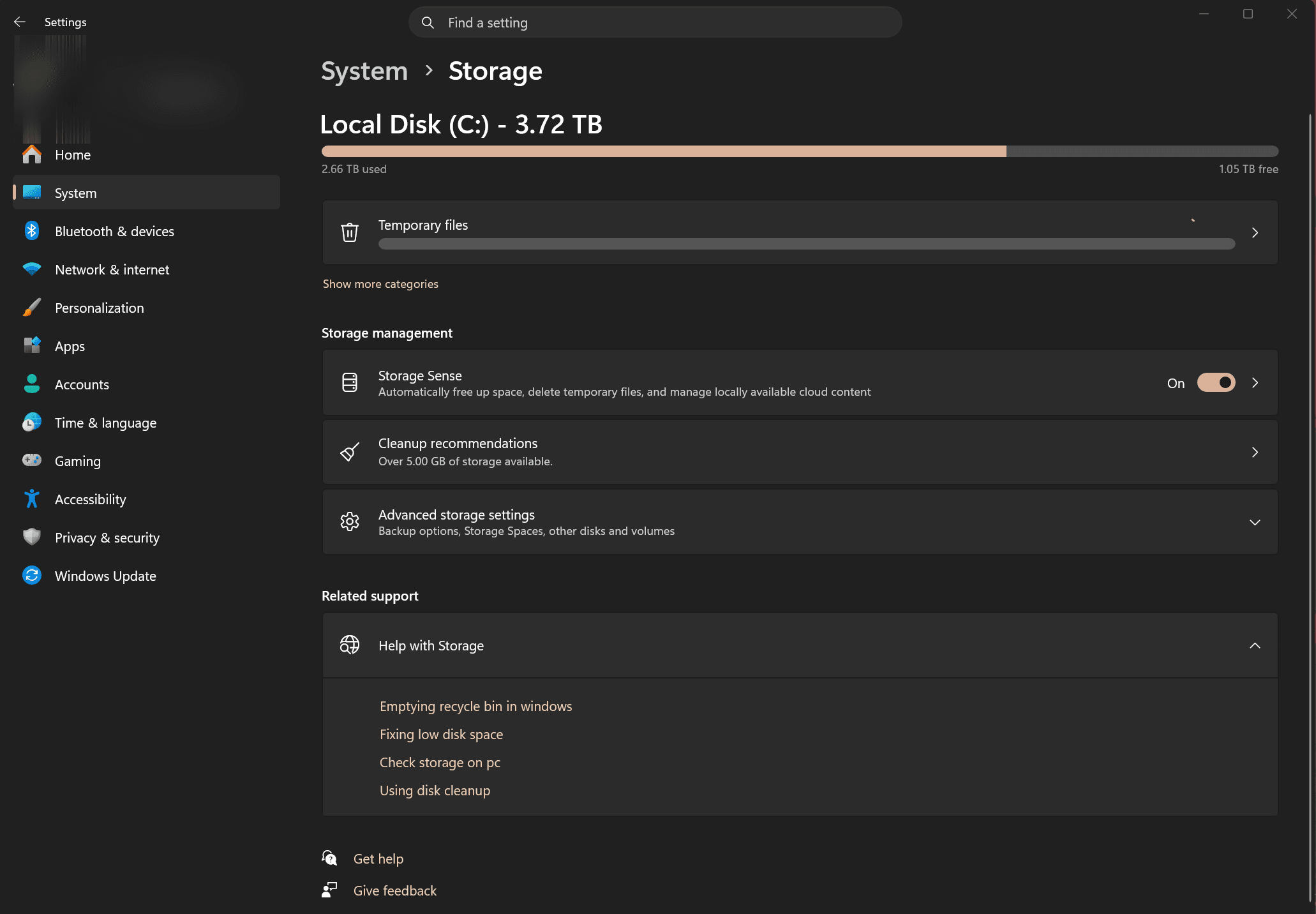Click the Gaming controller icon

(x=32, y=460)
